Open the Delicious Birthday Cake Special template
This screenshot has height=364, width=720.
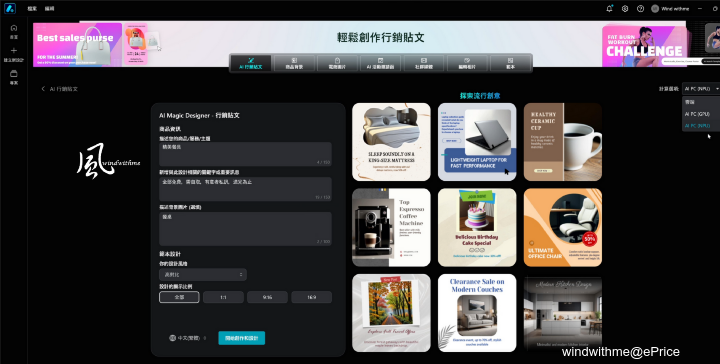477,227
